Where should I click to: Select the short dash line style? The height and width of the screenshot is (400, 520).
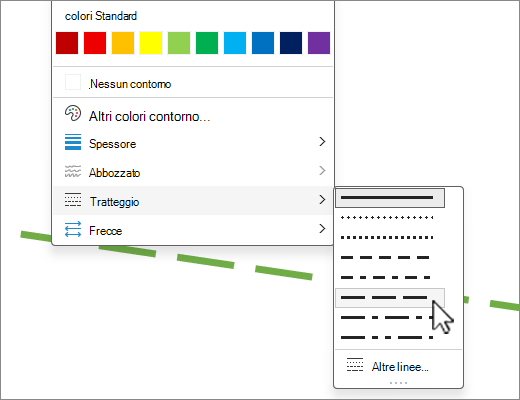tap(390, 257)
